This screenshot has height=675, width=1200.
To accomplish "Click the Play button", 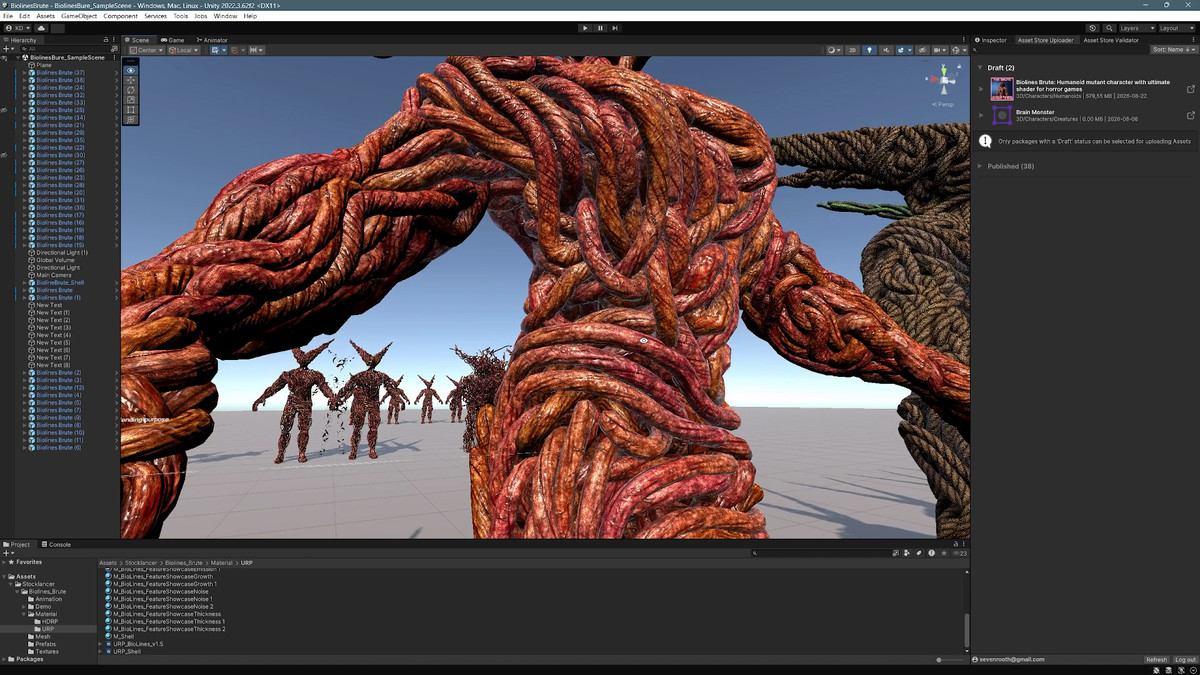I will [x=585, y=28].
